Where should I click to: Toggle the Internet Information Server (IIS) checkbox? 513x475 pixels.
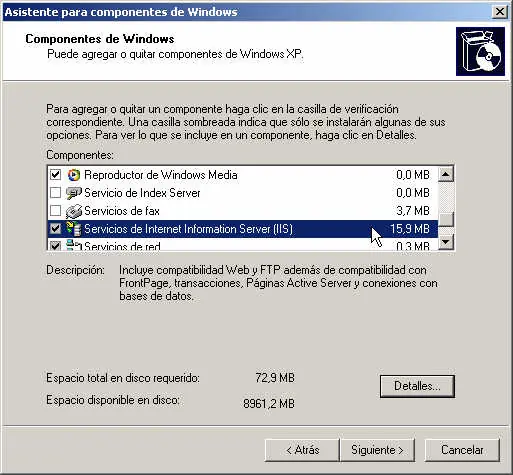[55, 229]
